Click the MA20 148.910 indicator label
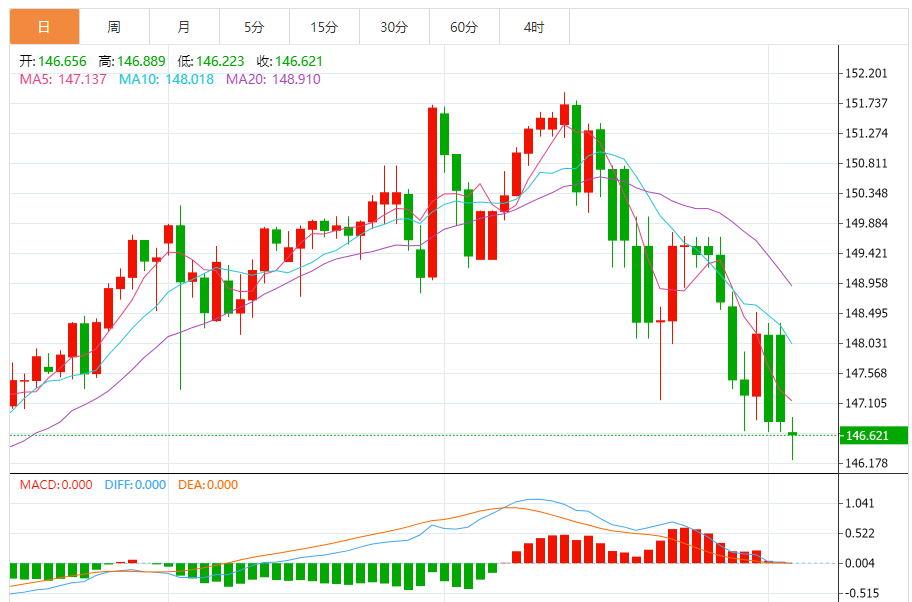Screen dimensions: 912x602 (x=273, y=79)
